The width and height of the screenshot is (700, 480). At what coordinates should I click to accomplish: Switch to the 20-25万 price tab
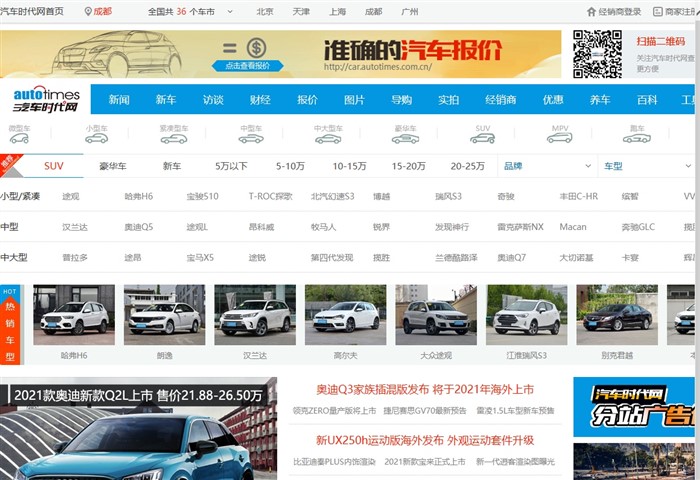(x=467, y=166)
